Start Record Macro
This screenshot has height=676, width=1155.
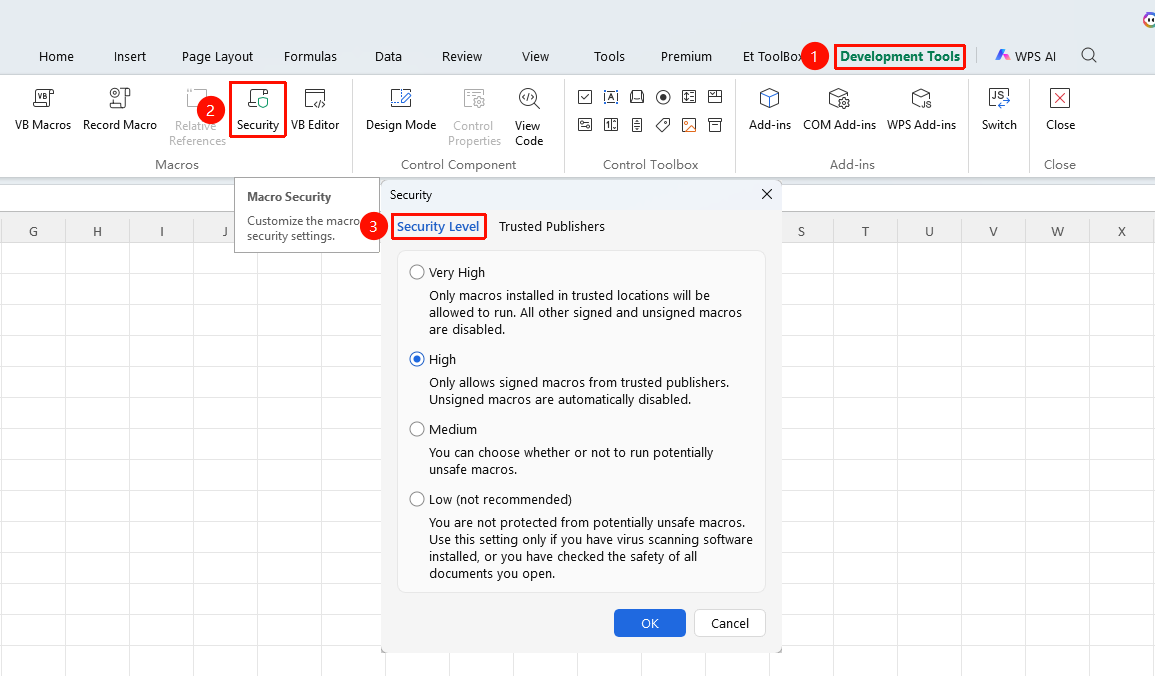(119, 109)
